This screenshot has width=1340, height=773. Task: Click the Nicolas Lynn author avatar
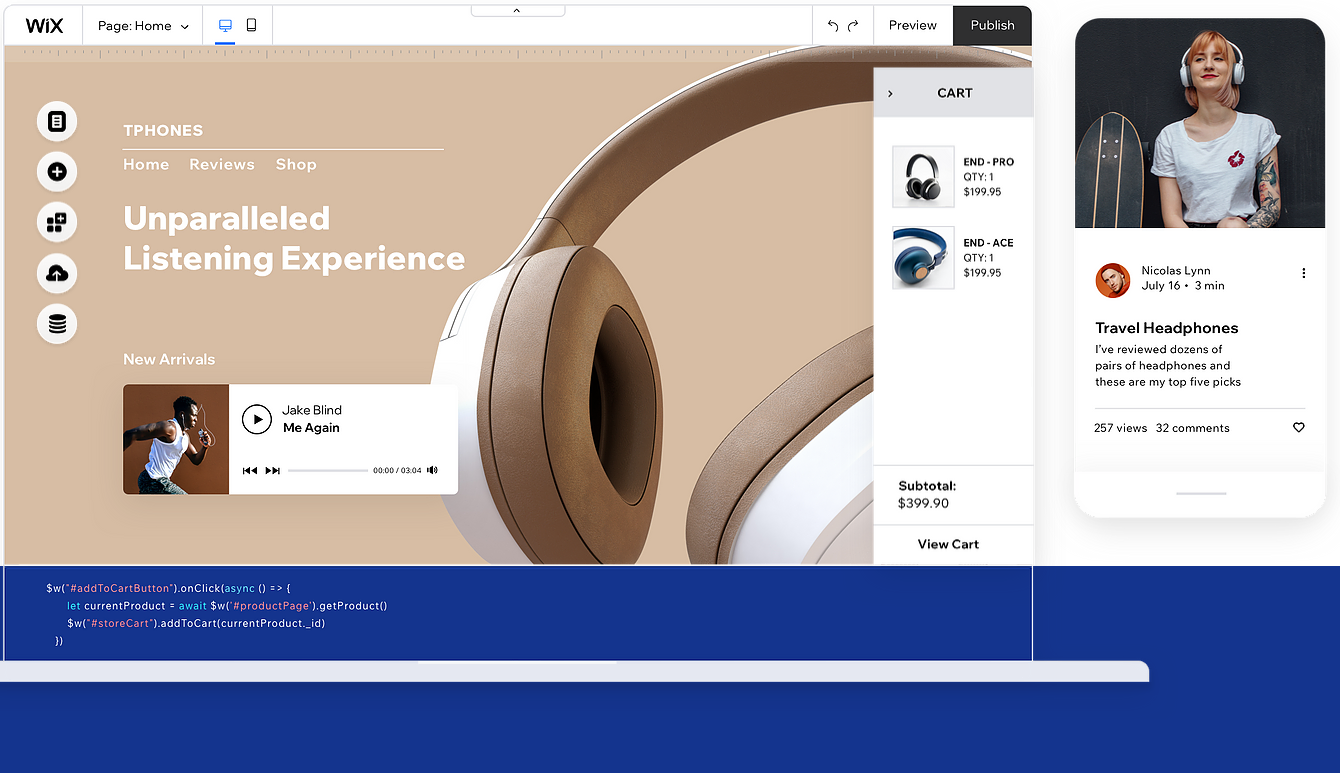click(x=1112, y=280)
